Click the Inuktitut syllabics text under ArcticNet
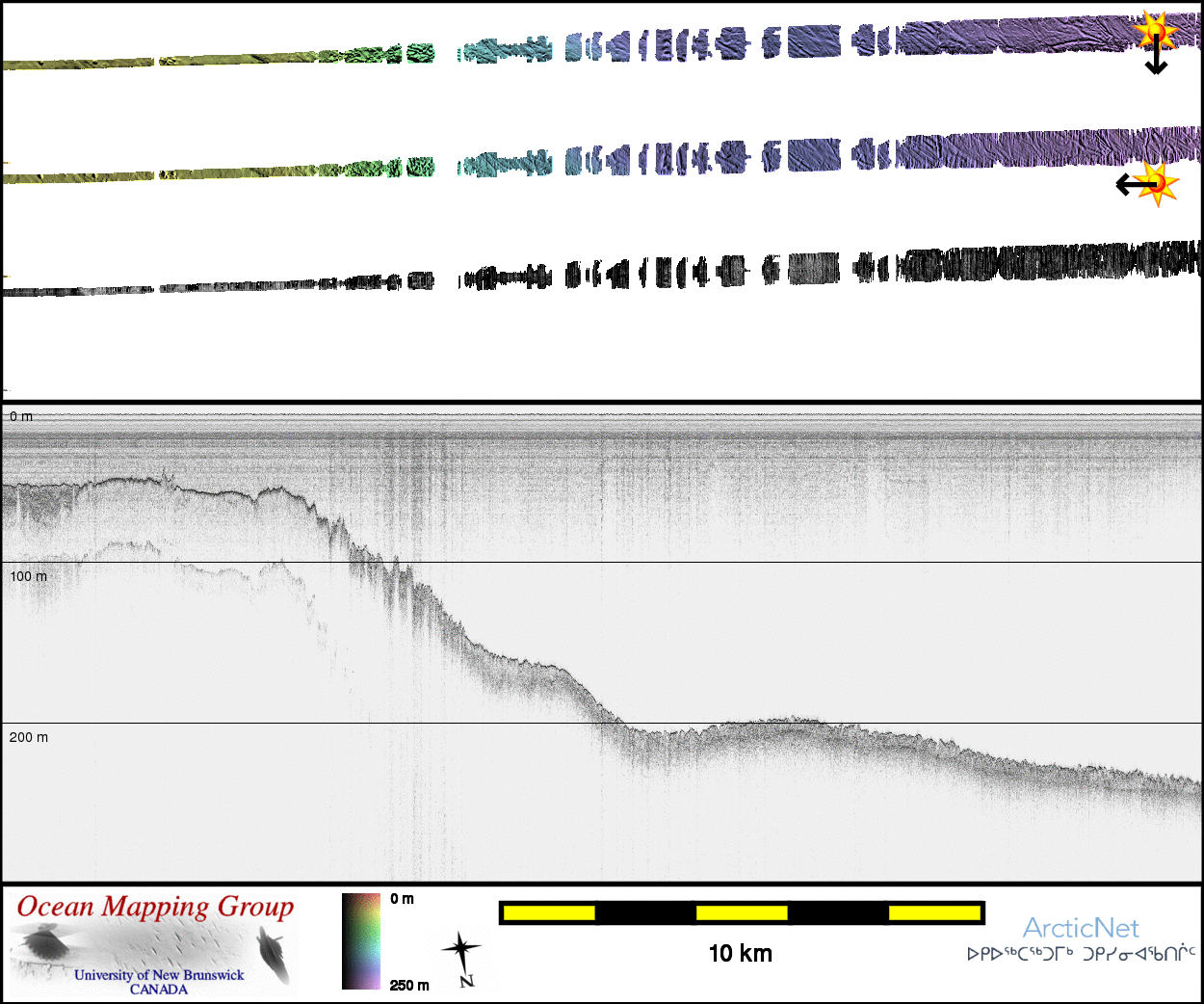The image size is (1204, 1004). (1081, 955)
